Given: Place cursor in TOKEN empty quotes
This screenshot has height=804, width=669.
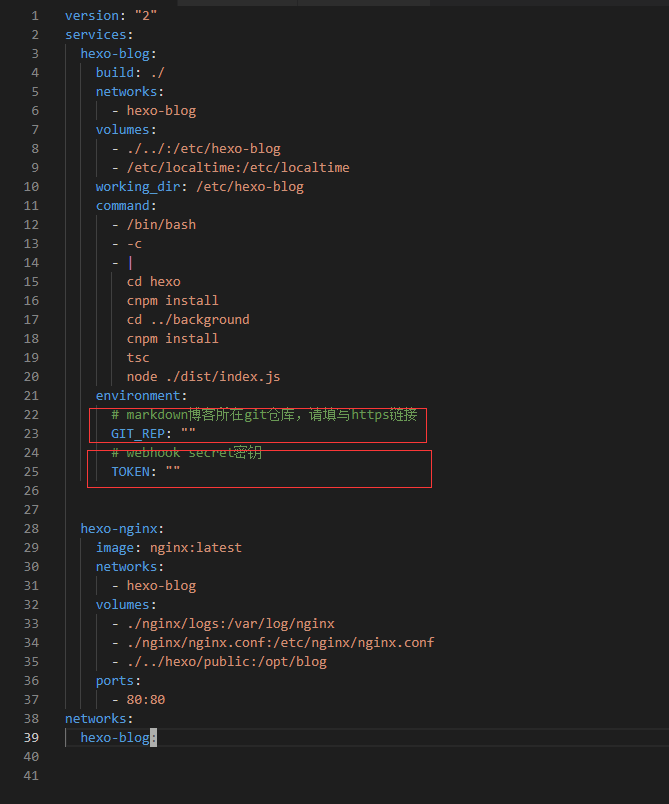Looking at the screenshot, I should (x=173, y=472).
